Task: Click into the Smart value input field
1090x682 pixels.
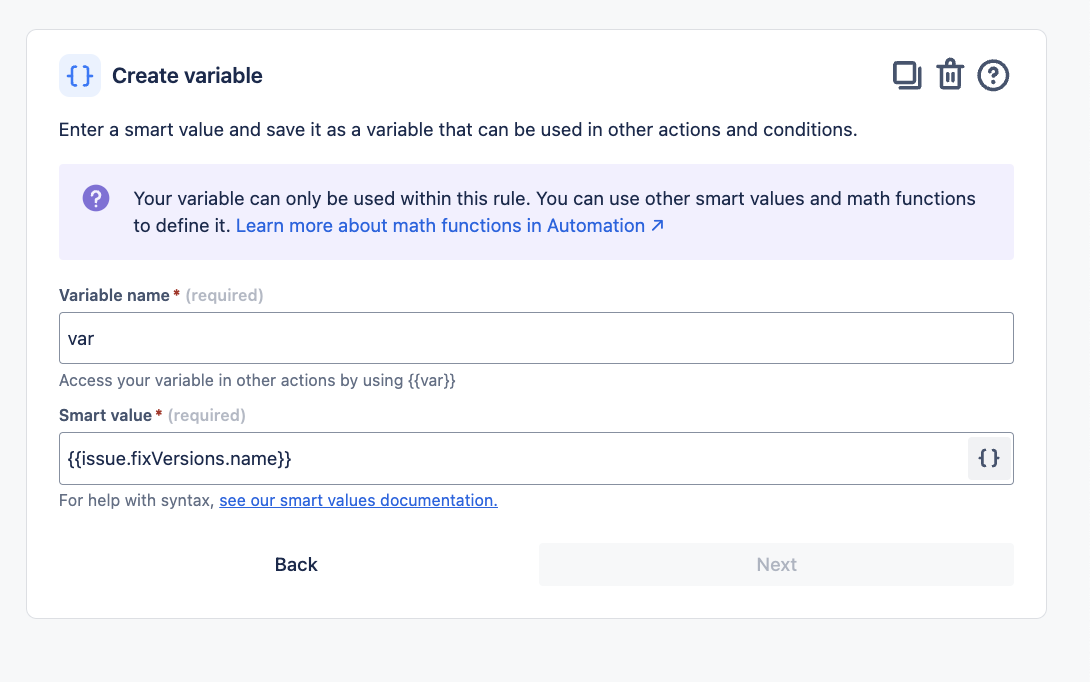Action: 510,458
